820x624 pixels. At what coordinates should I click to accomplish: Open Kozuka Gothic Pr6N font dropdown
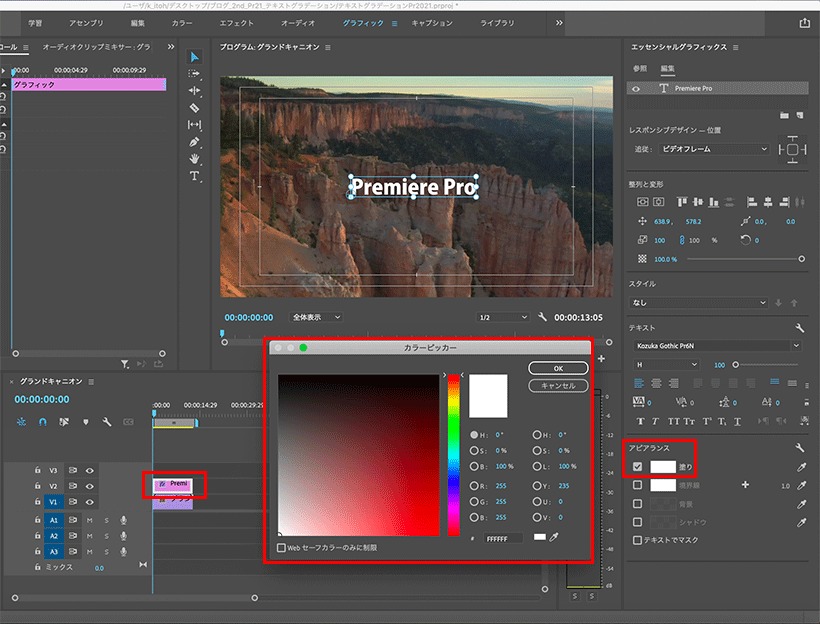click(717, 346)
